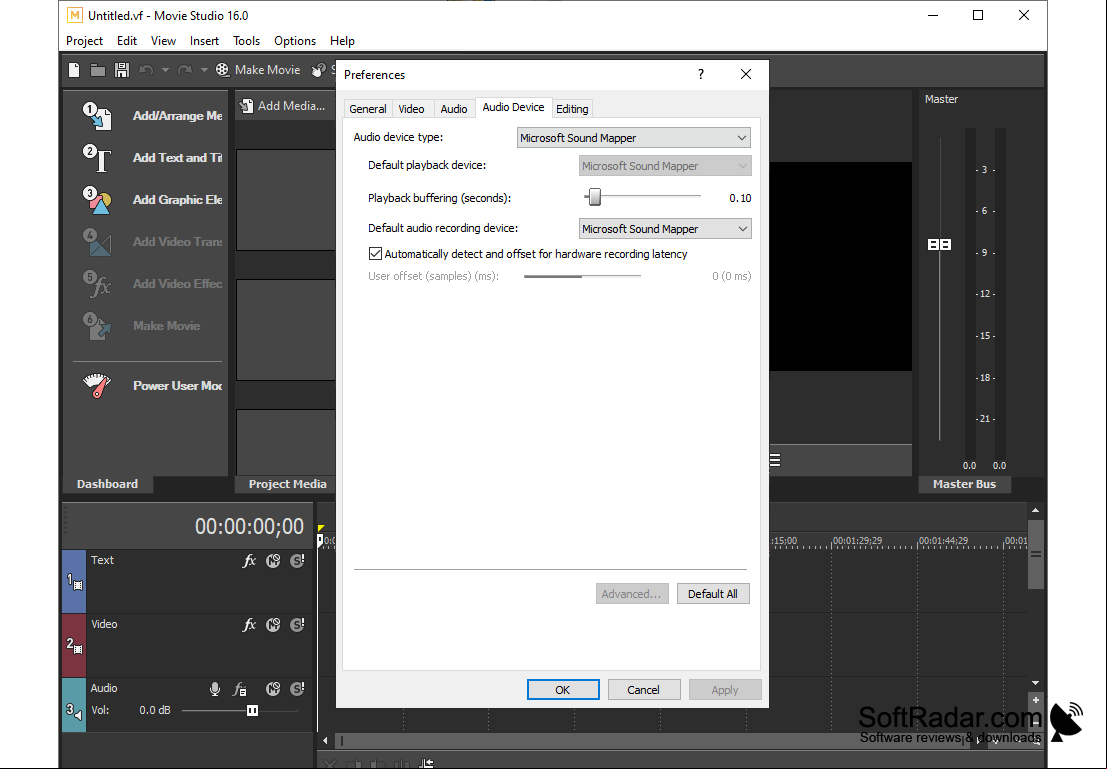Solo the Audio track
Image resolution: width=1107 pixels, height=769 pixels.
click(x=297, y=688)
